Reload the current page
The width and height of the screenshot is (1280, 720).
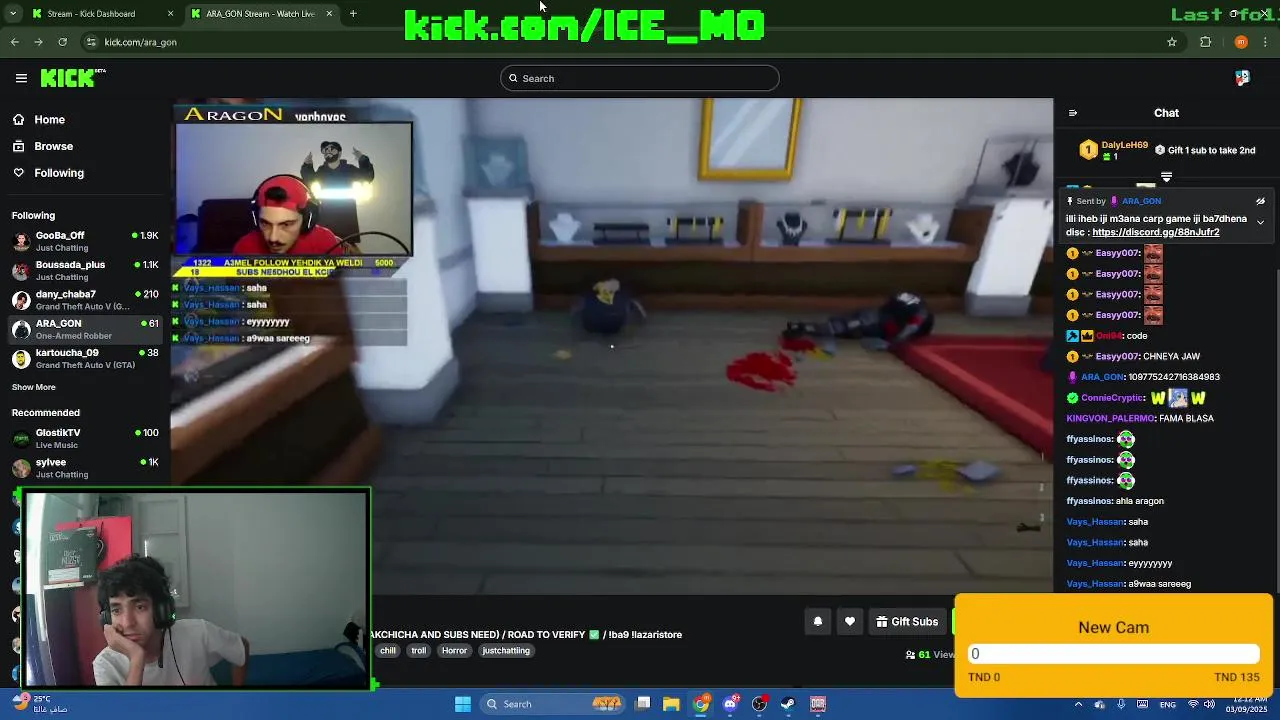(x=62, y=42)
